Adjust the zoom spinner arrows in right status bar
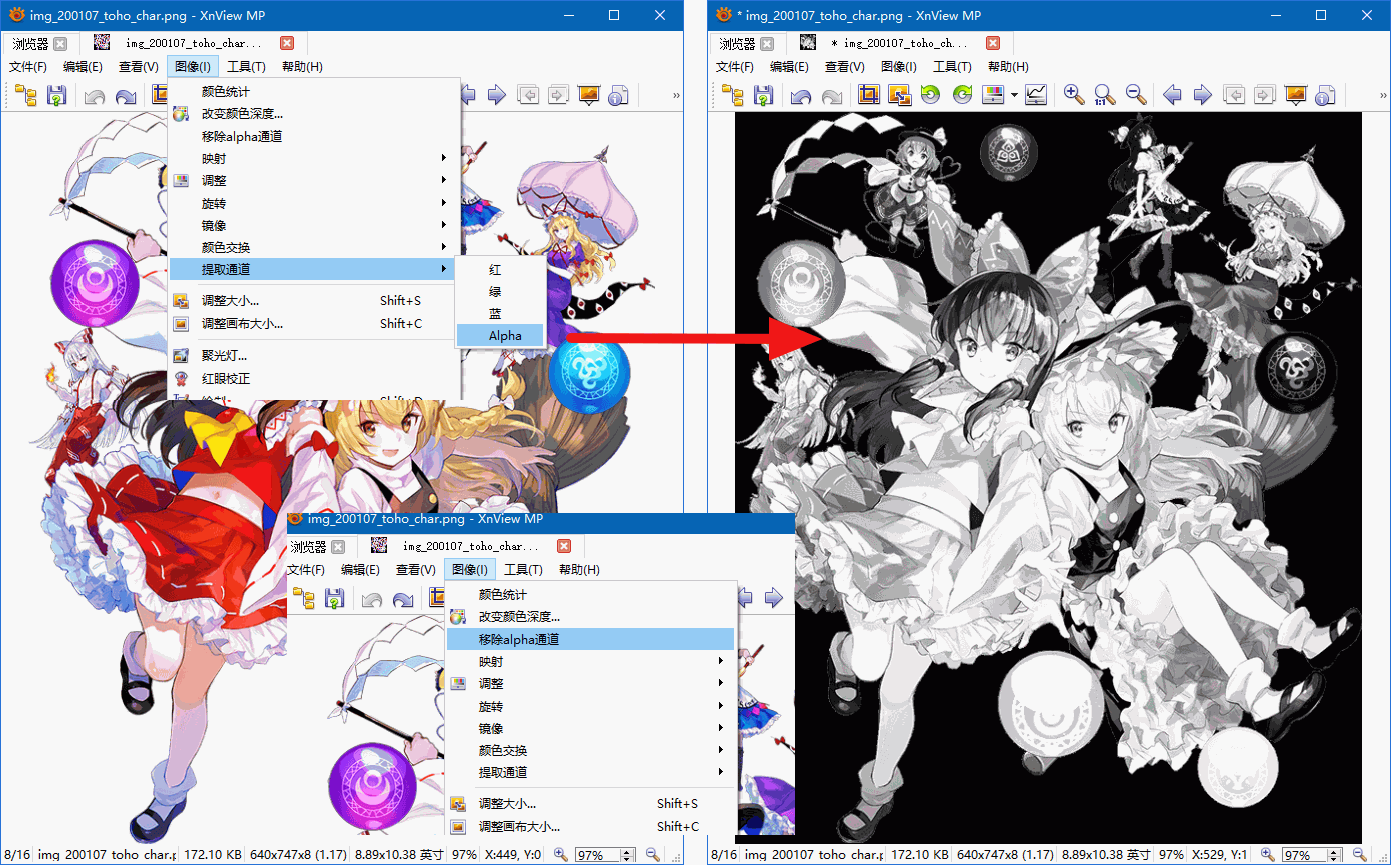This screenshot has height=865, width=1391. [1336, 855]
